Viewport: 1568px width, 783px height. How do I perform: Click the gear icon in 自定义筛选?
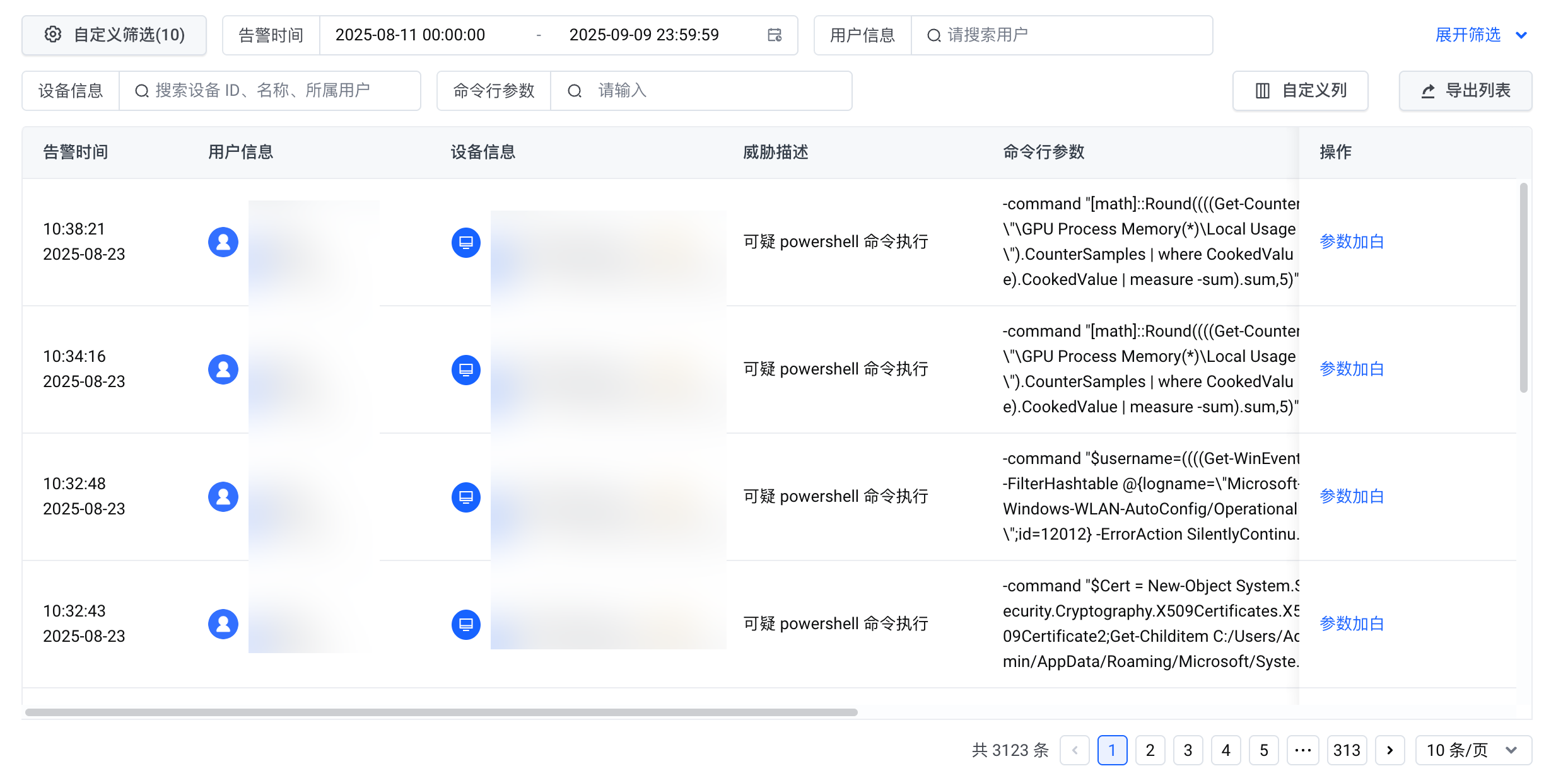point(53,35)
